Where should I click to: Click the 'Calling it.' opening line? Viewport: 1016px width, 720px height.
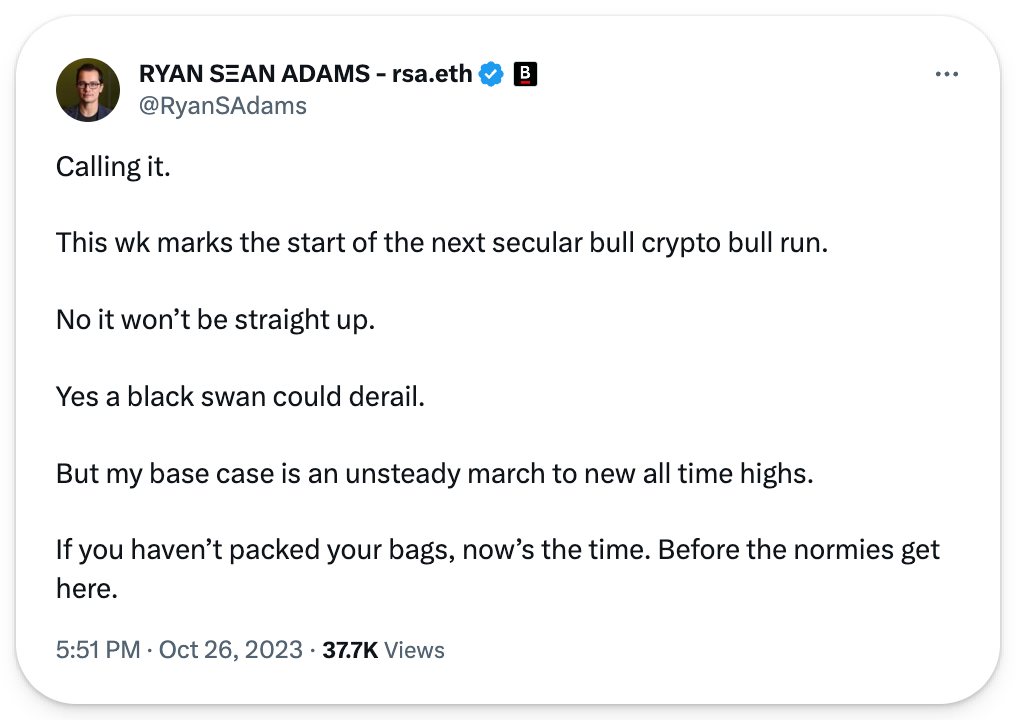[x=113, y=167]
